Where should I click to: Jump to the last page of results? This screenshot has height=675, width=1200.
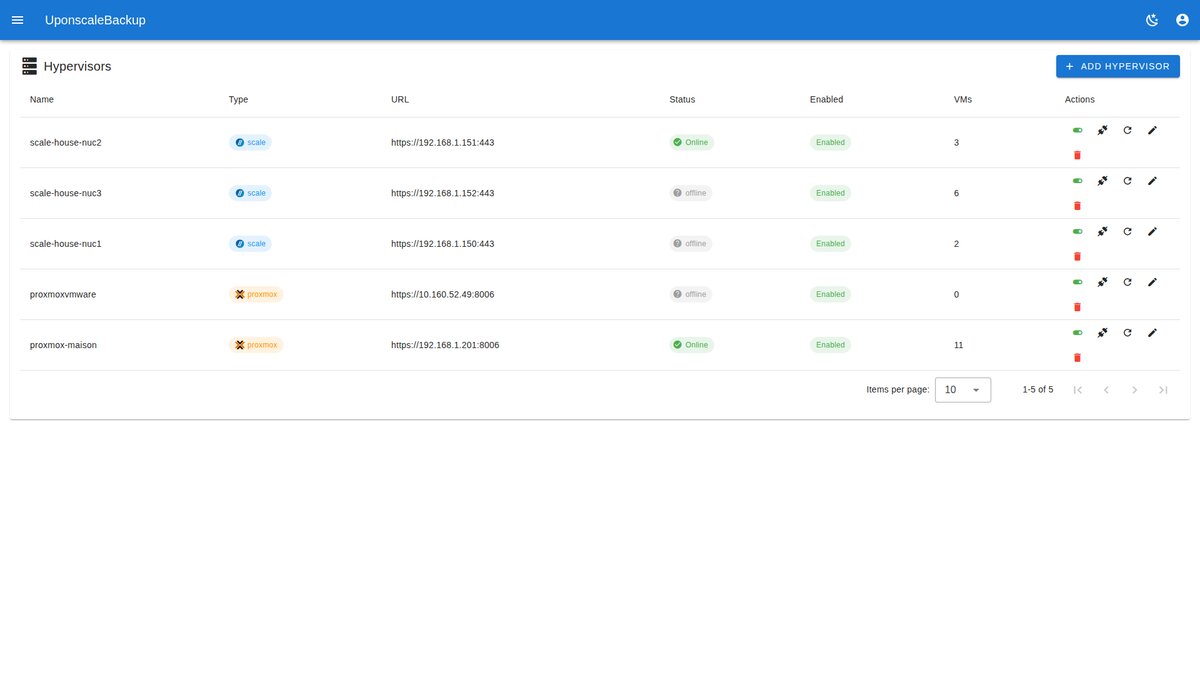point(1163,389)
